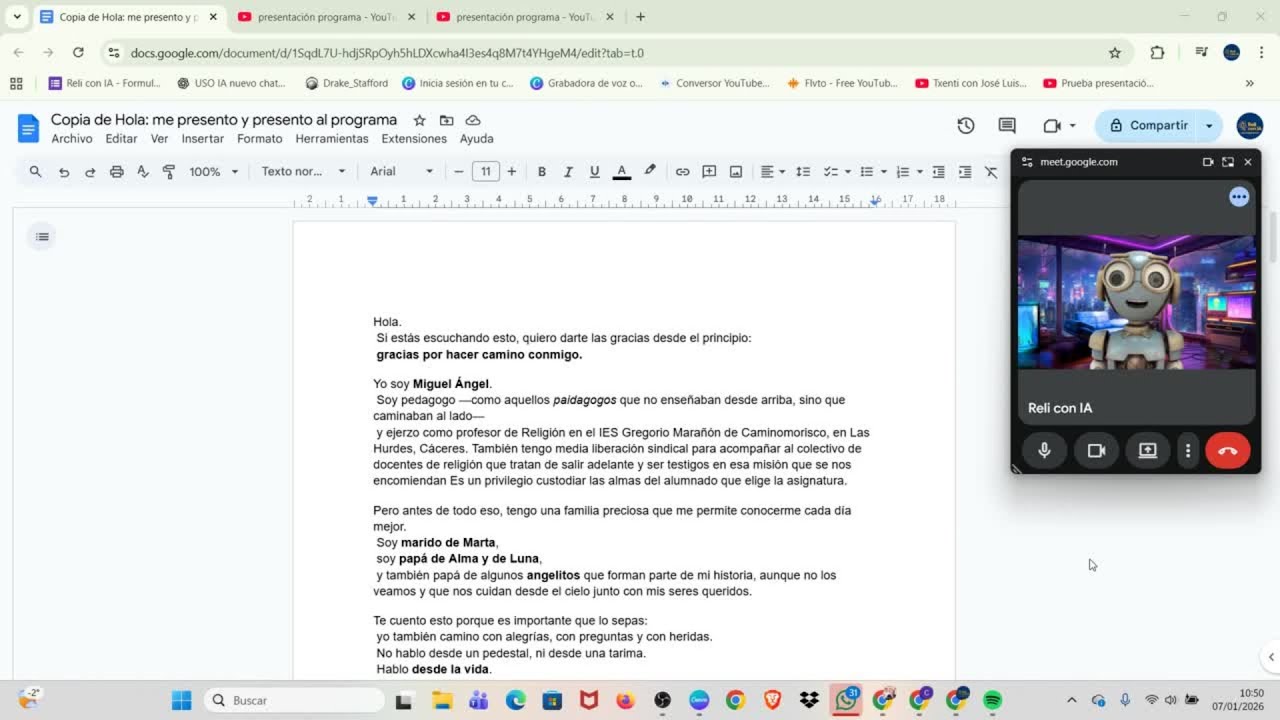Open the Ver menu
The height and width of the screenshot is (720, 1280).
tap(159, 139)
